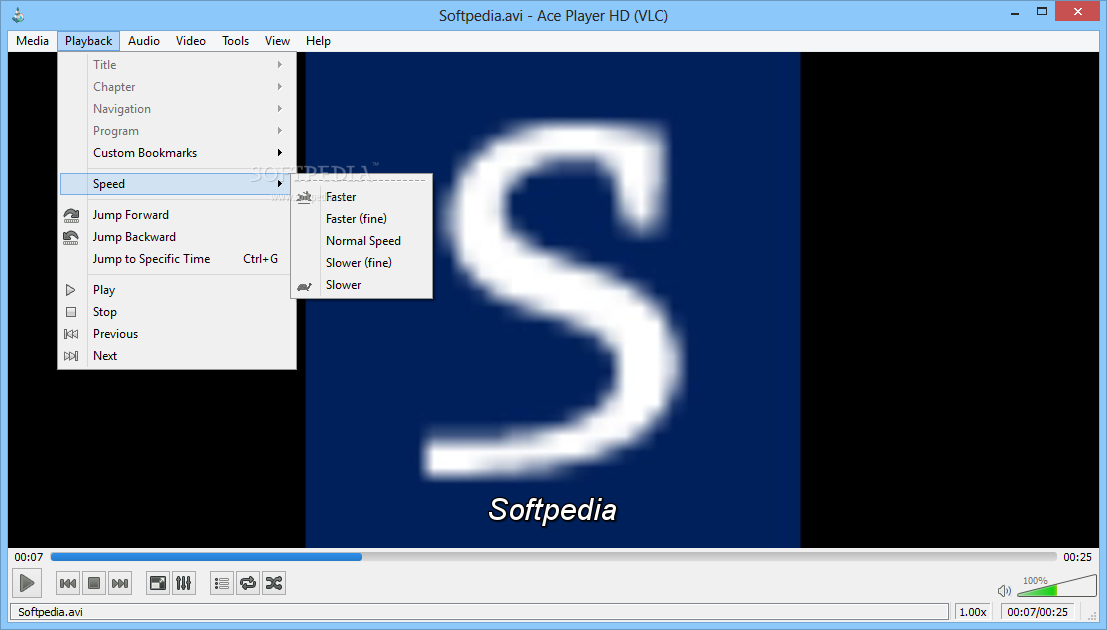The height and width of the screenshot is (630, 1107).
Task: Choose Slower (fine) speed option
Action: (x=361, y=263)
